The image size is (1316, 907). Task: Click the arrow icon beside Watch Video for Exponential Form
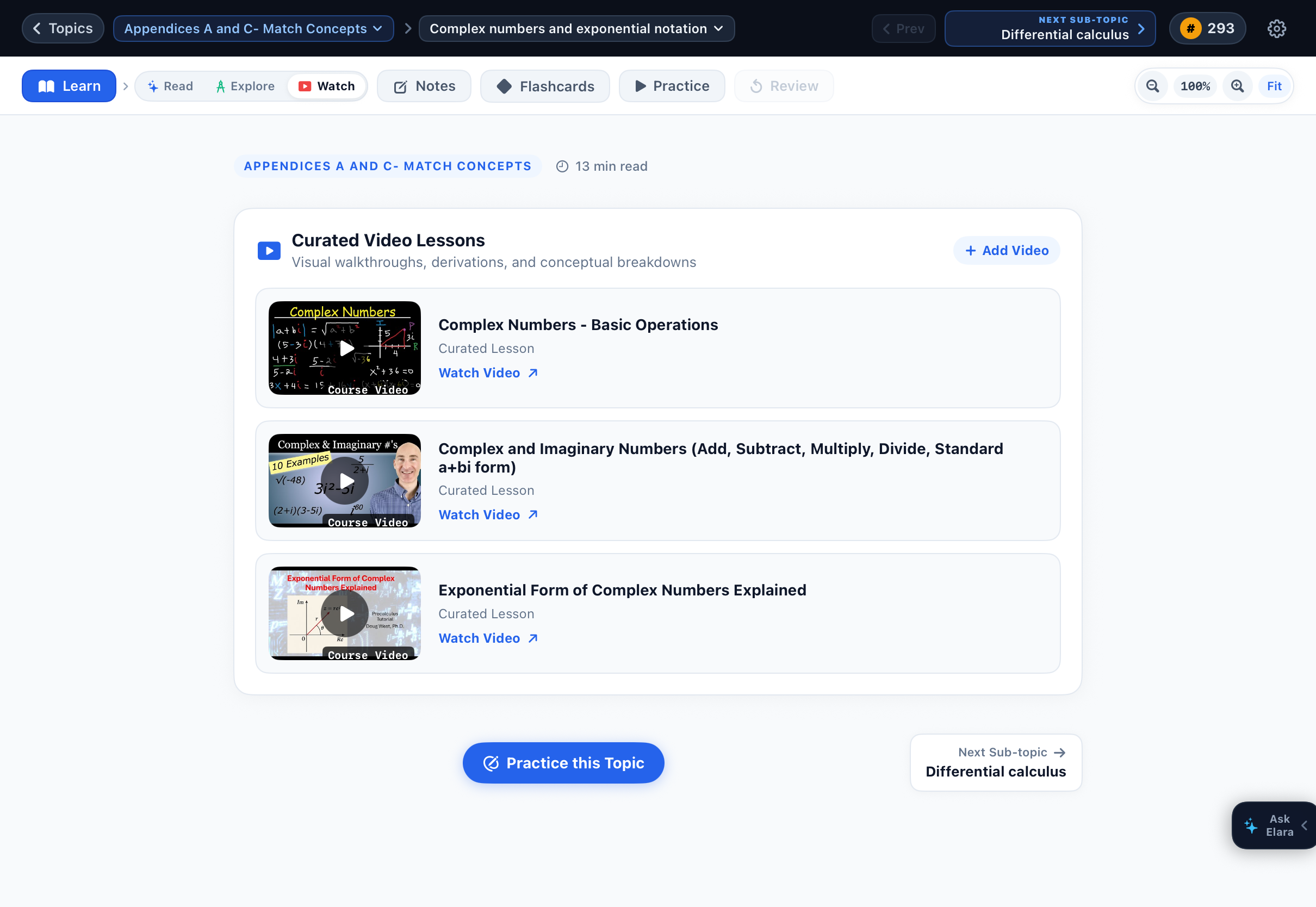coord(532,638)
